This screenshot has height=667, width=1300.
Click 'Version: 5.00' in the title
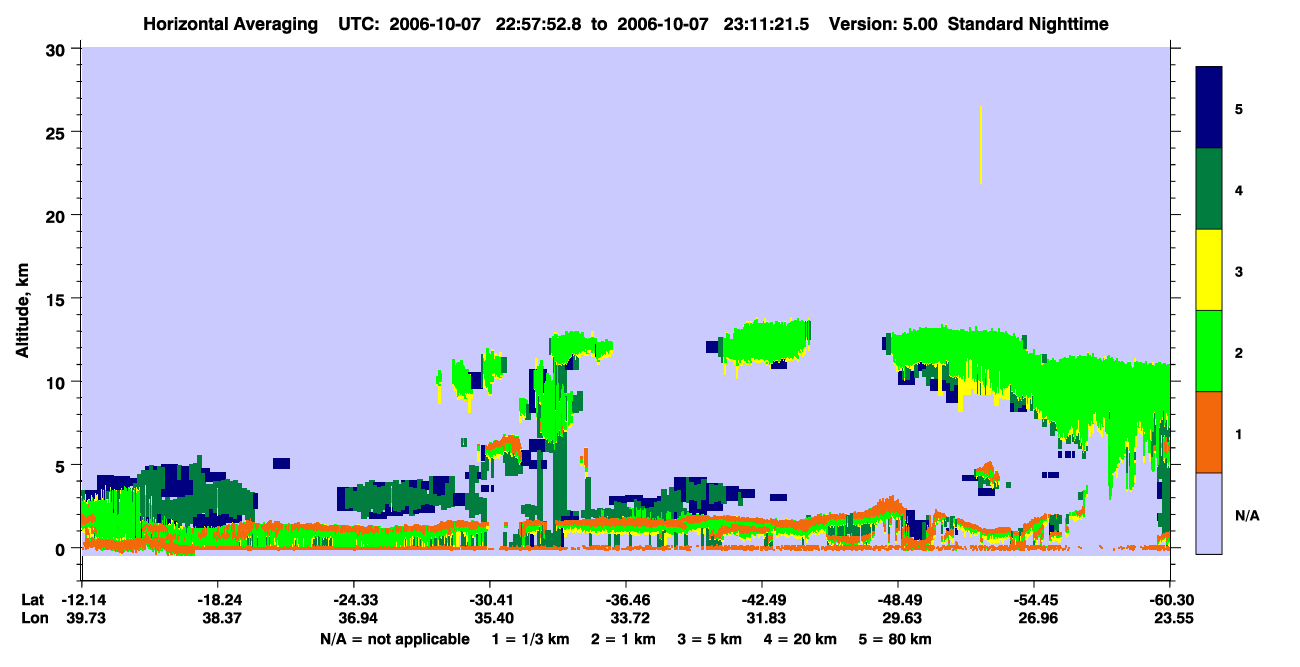(x=883, y=24)
